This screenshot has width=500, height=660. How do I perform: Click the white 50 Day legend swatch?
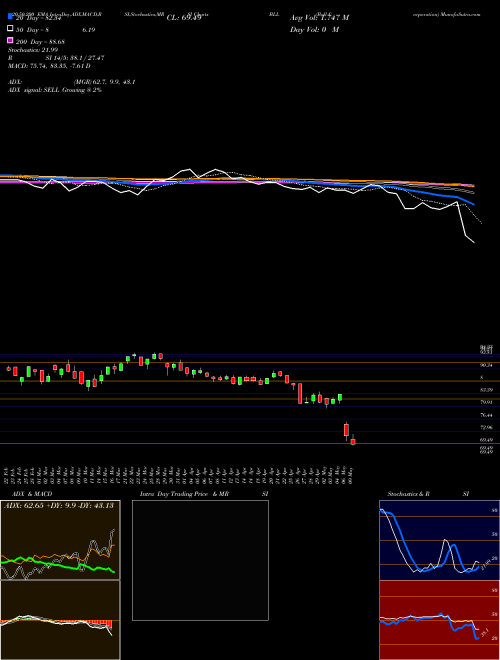(10, 29)
